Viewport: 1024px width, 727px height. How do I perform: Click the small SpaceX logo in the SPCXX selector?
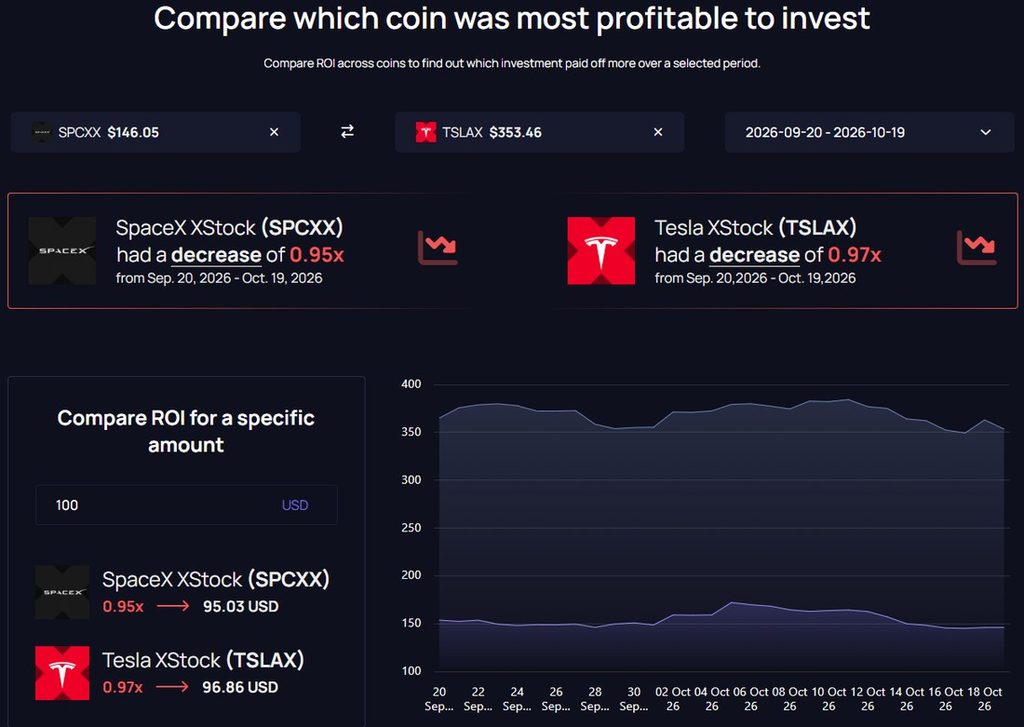pos(42,132)
